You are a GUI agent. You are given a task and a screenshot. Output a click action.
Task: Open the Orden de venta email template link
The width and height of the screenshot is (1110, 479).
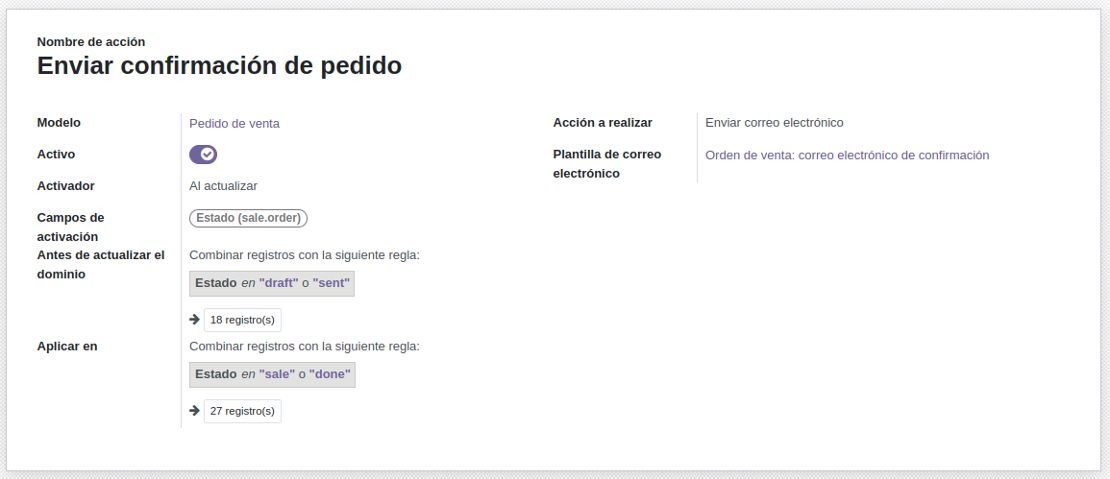[x=847, y=155]
